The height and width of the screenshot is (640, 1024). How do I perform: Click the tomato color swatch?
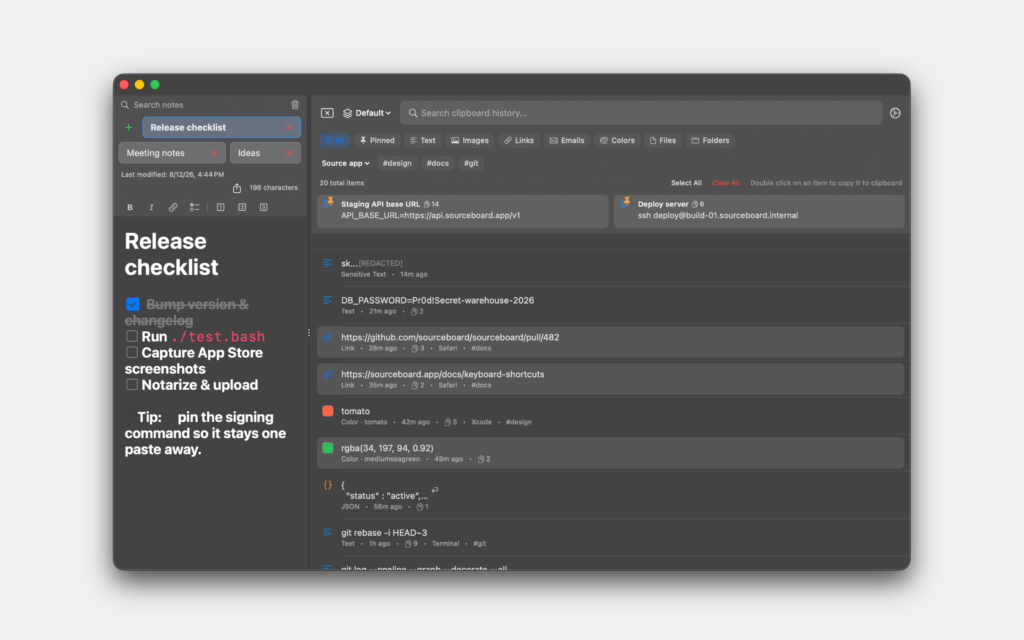pos(328,411)
